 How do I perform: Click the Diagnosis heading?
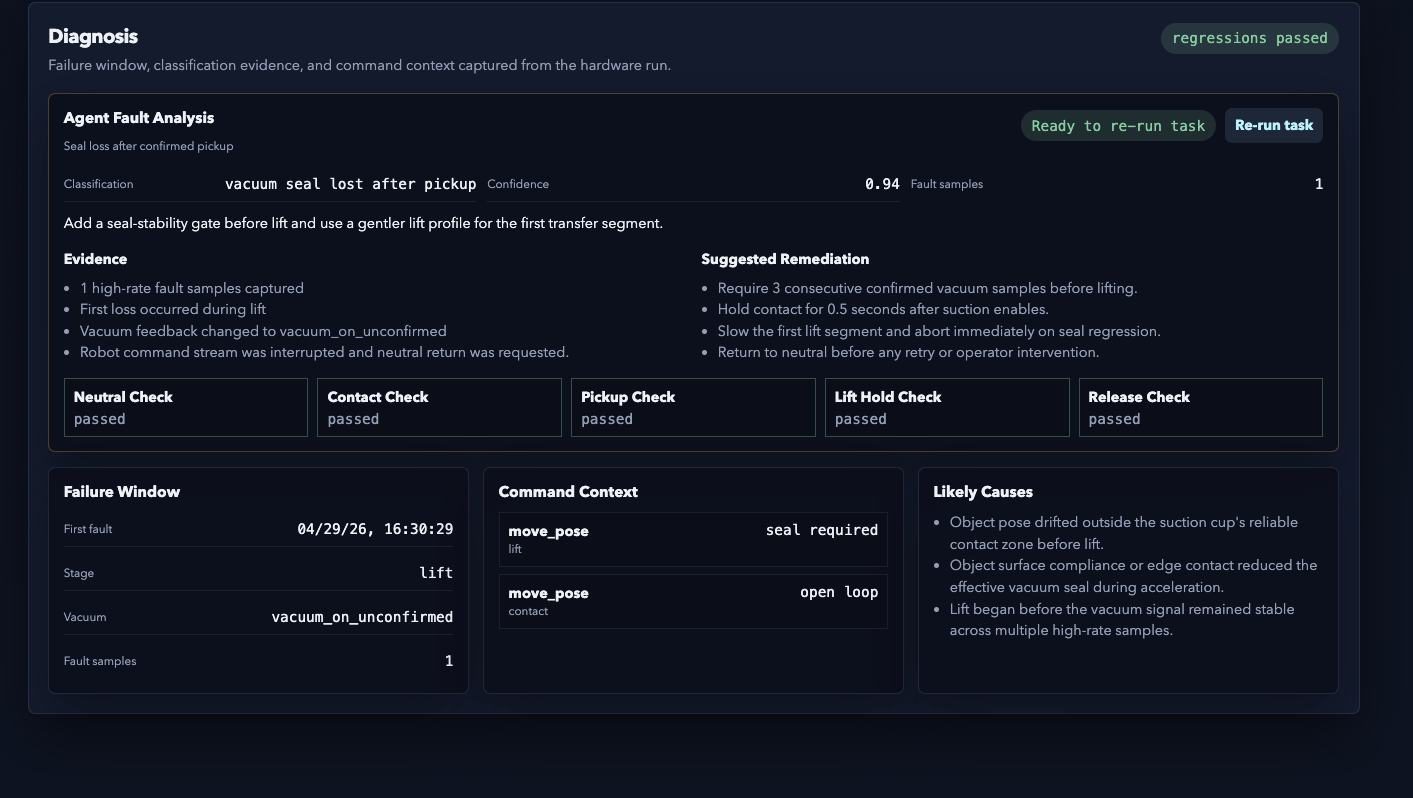tap(93, 36)
